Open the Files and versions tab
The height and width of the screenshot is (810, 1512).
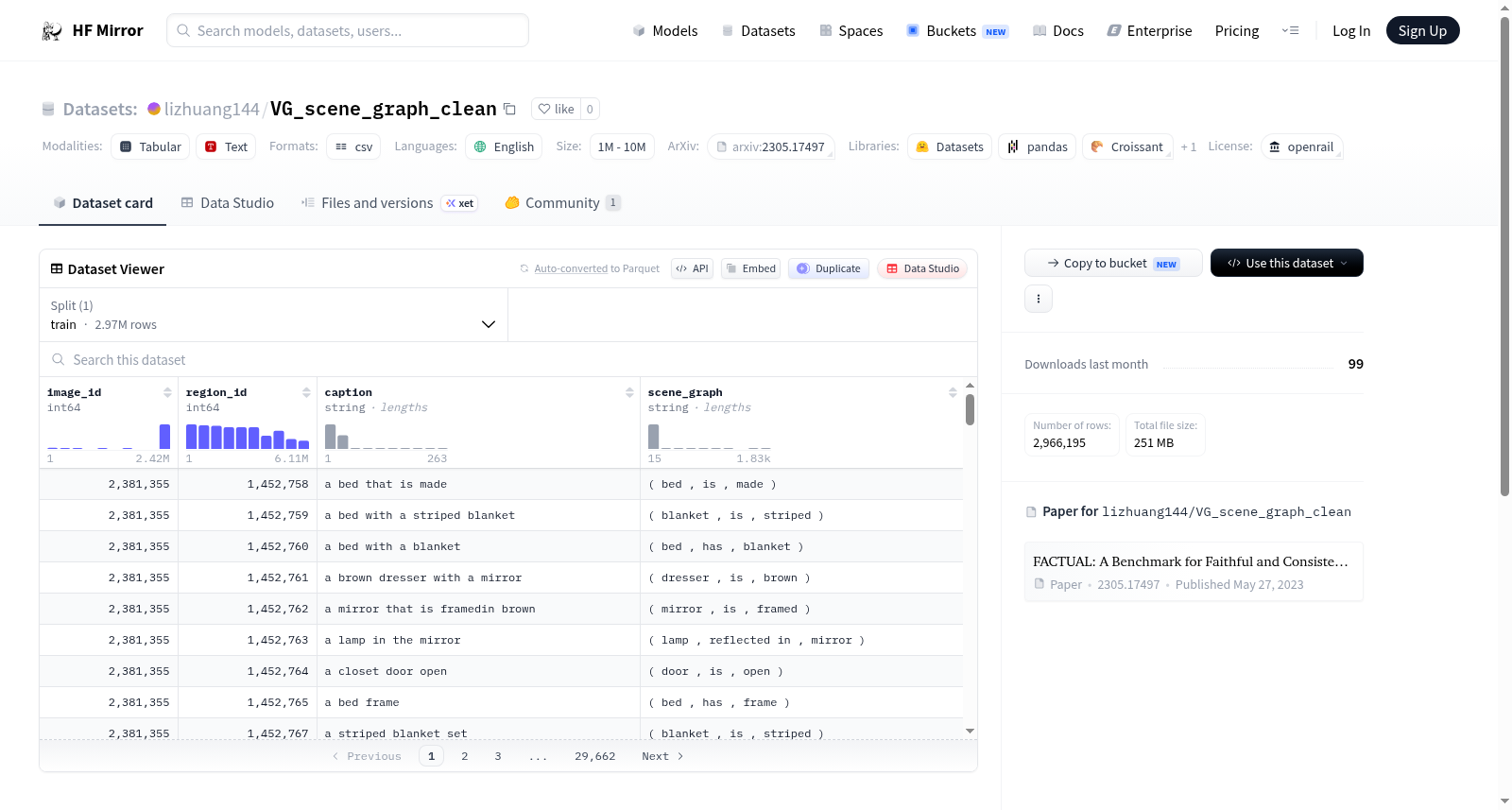[x=389, y=203]
